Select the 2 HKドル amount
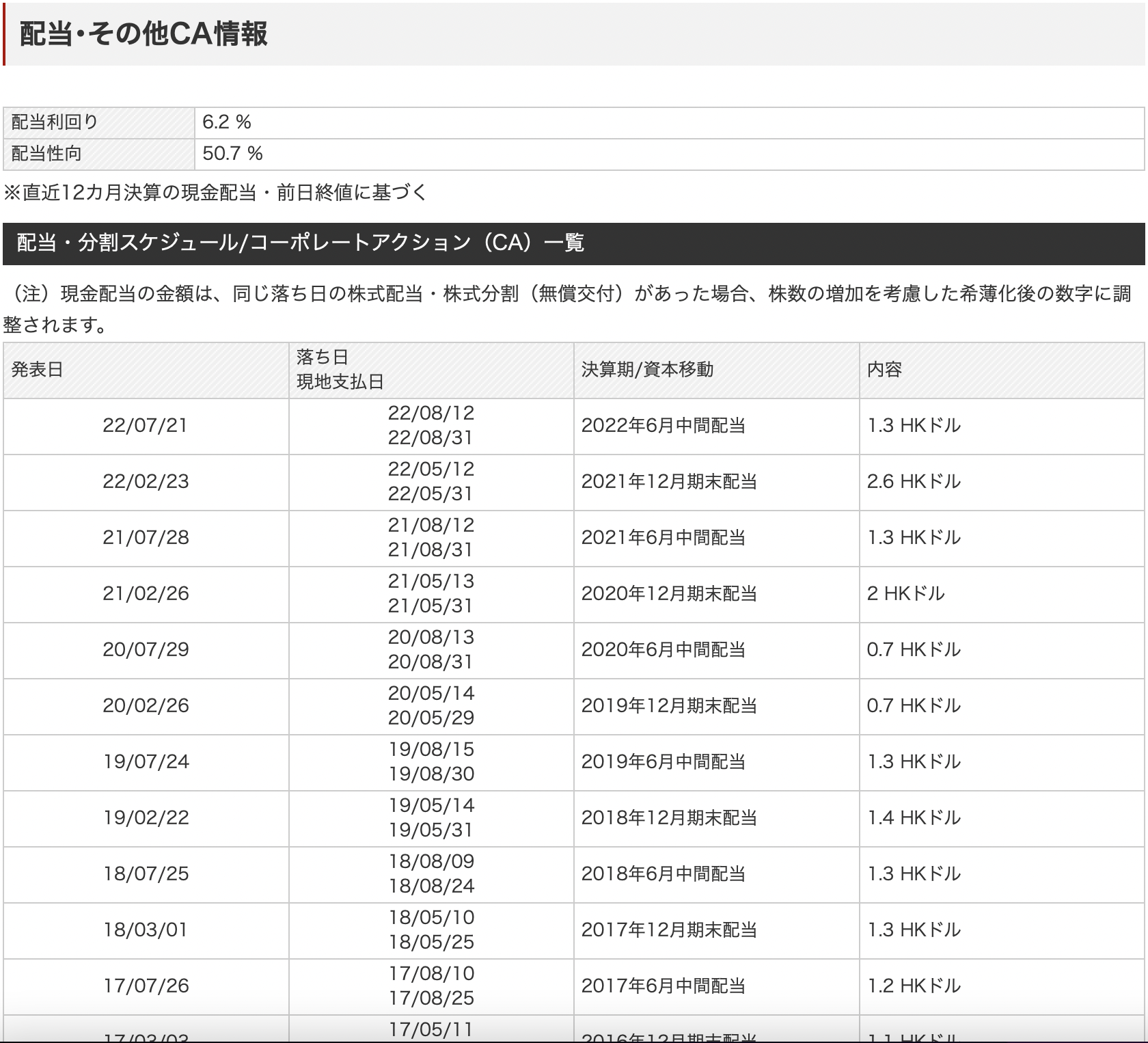The image size is (1148, 1043). 905,594
